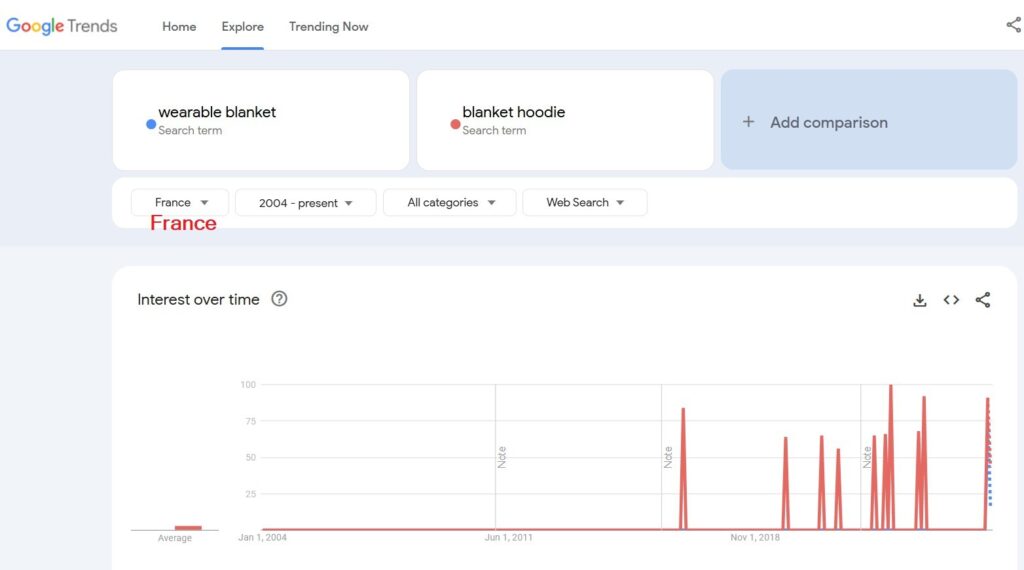Download the Interest over time data
The width and height of the screenshot is (1024, 570).
(x=919, y=300)
